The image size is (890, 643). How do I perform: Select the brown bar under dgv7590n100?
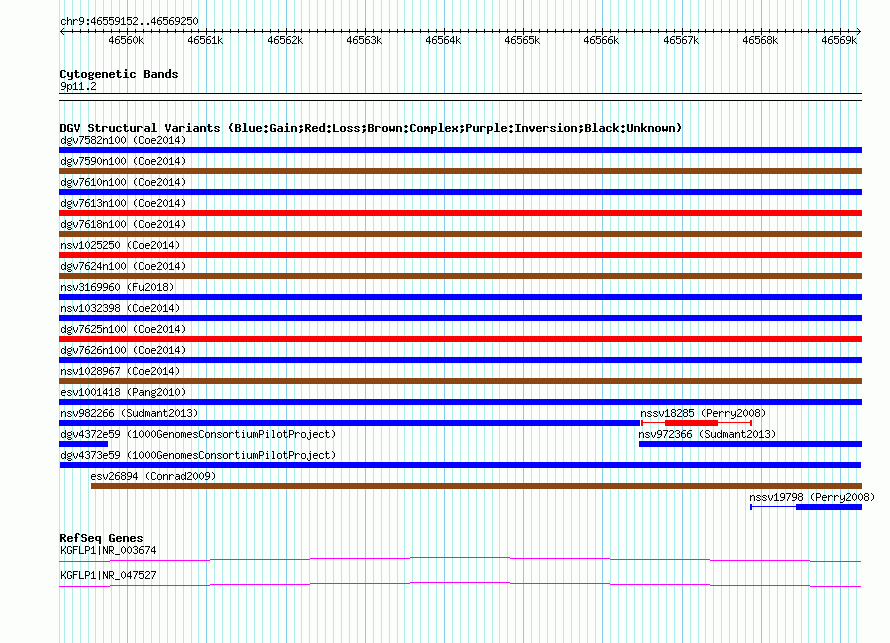pyautogui.click(x=460, y=171)
